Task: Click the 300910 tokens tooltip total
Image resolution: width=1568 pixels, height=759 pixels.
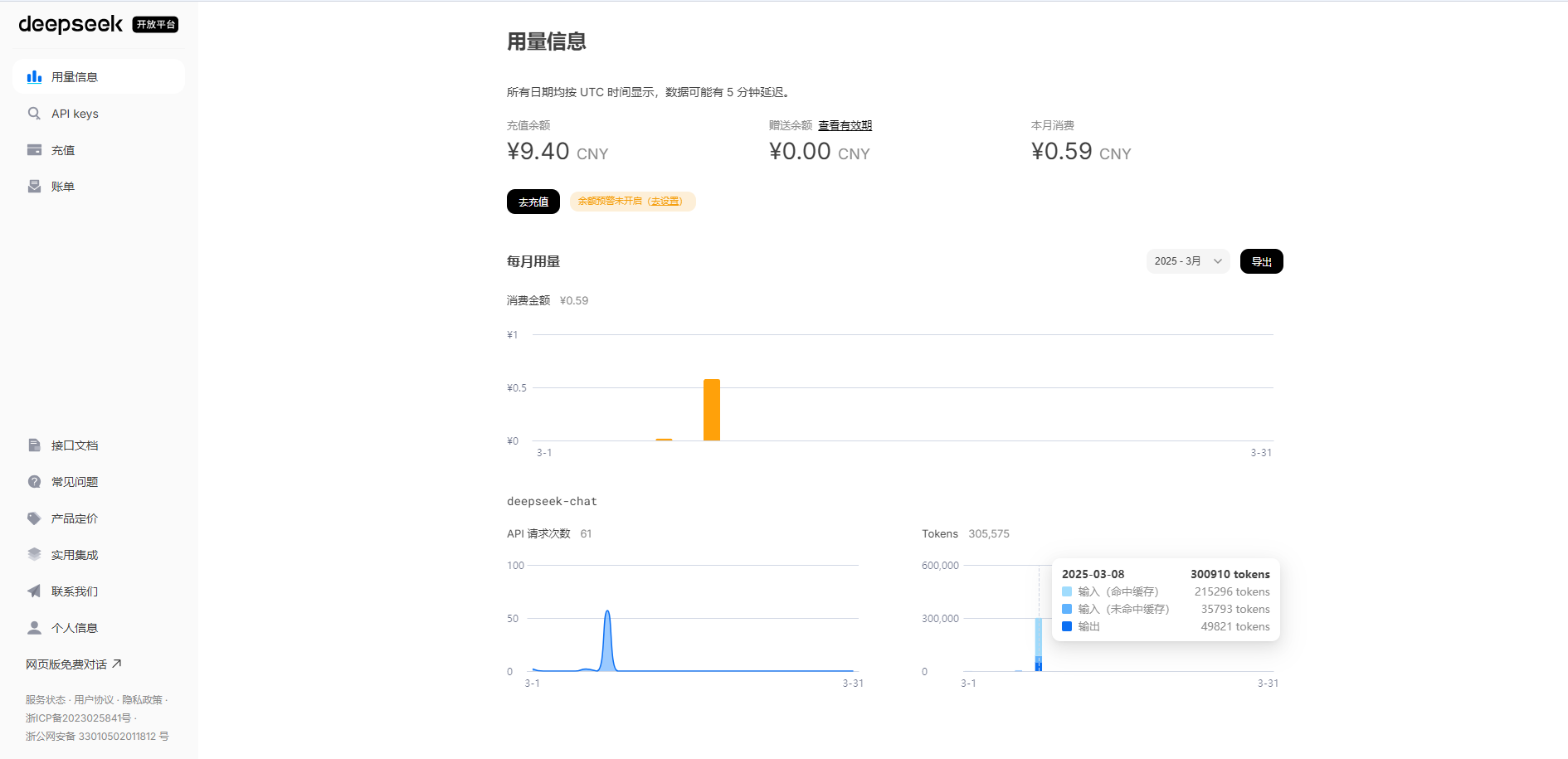Action: pyautogui.click(x=1230, y=574)
